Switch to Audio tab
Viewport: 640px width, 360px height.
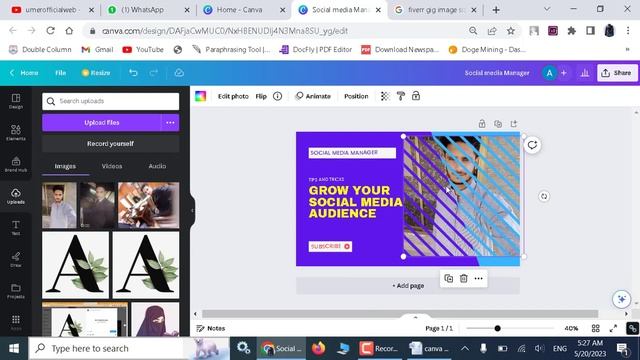pyautogui.click(x=157, y=166)
